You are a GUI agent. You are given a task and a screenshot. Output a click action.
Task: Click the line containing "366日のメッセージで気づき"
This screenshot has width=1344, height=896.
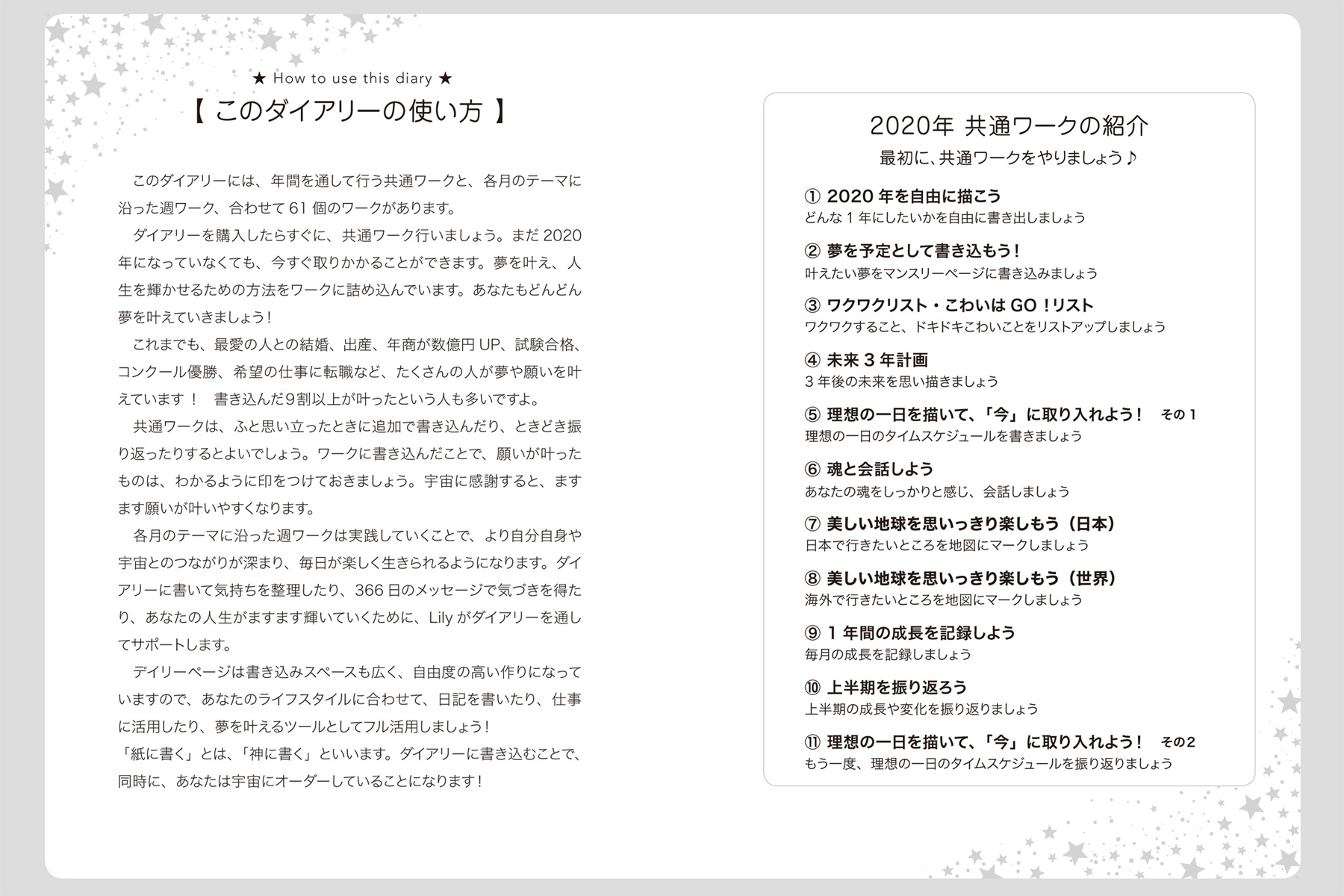(349, 590)
